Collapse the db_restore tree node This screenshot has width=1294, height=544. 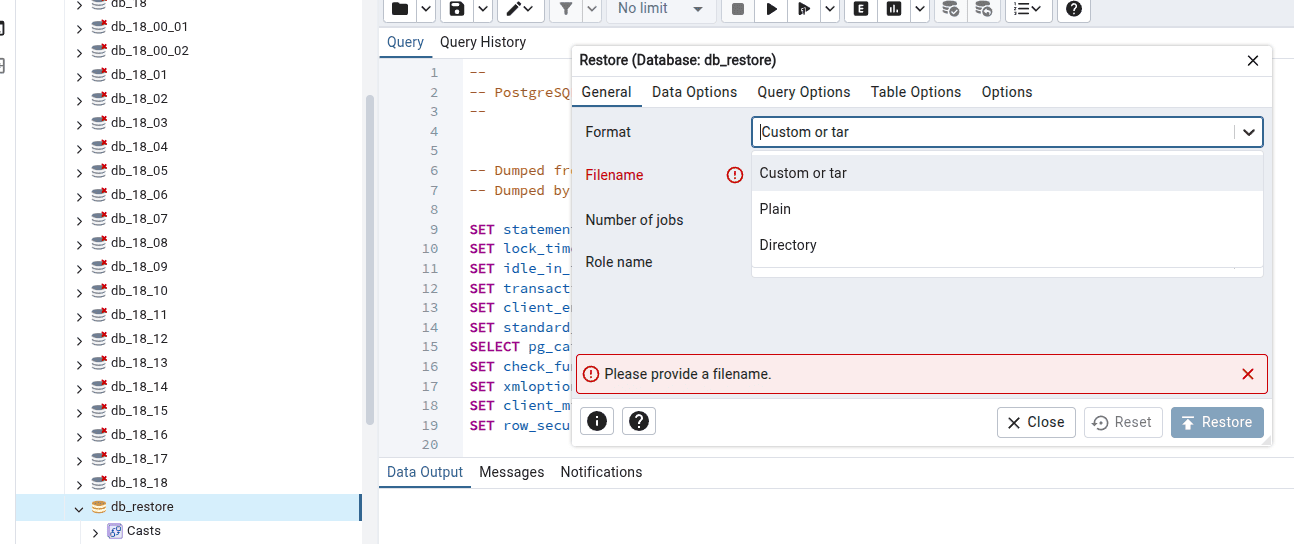[79, 507]
